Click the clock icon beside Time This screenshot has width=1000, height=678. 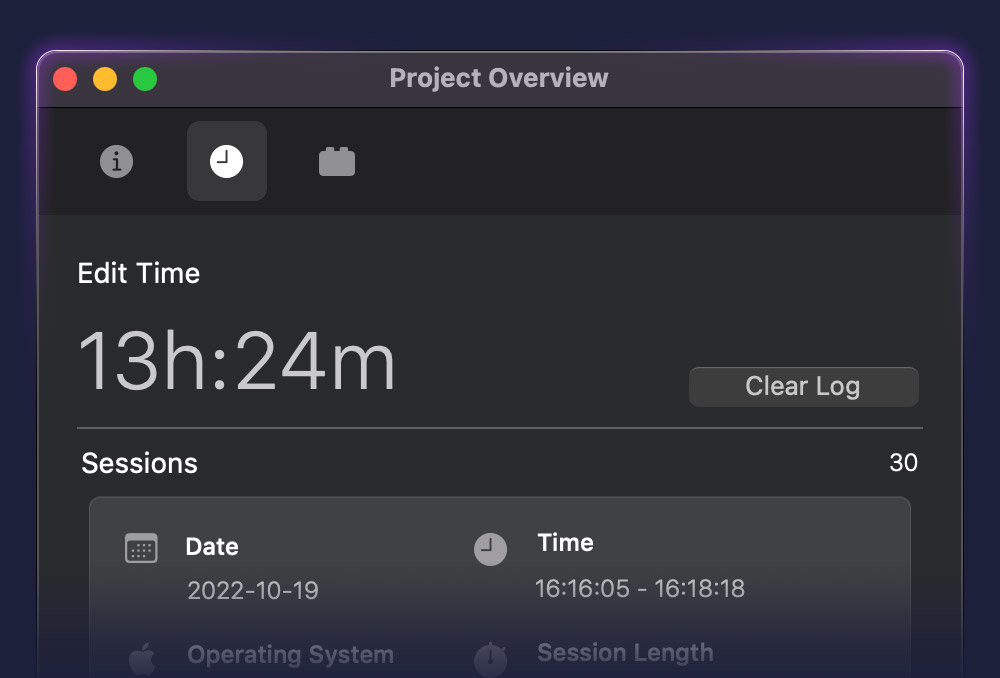point(490,548)
